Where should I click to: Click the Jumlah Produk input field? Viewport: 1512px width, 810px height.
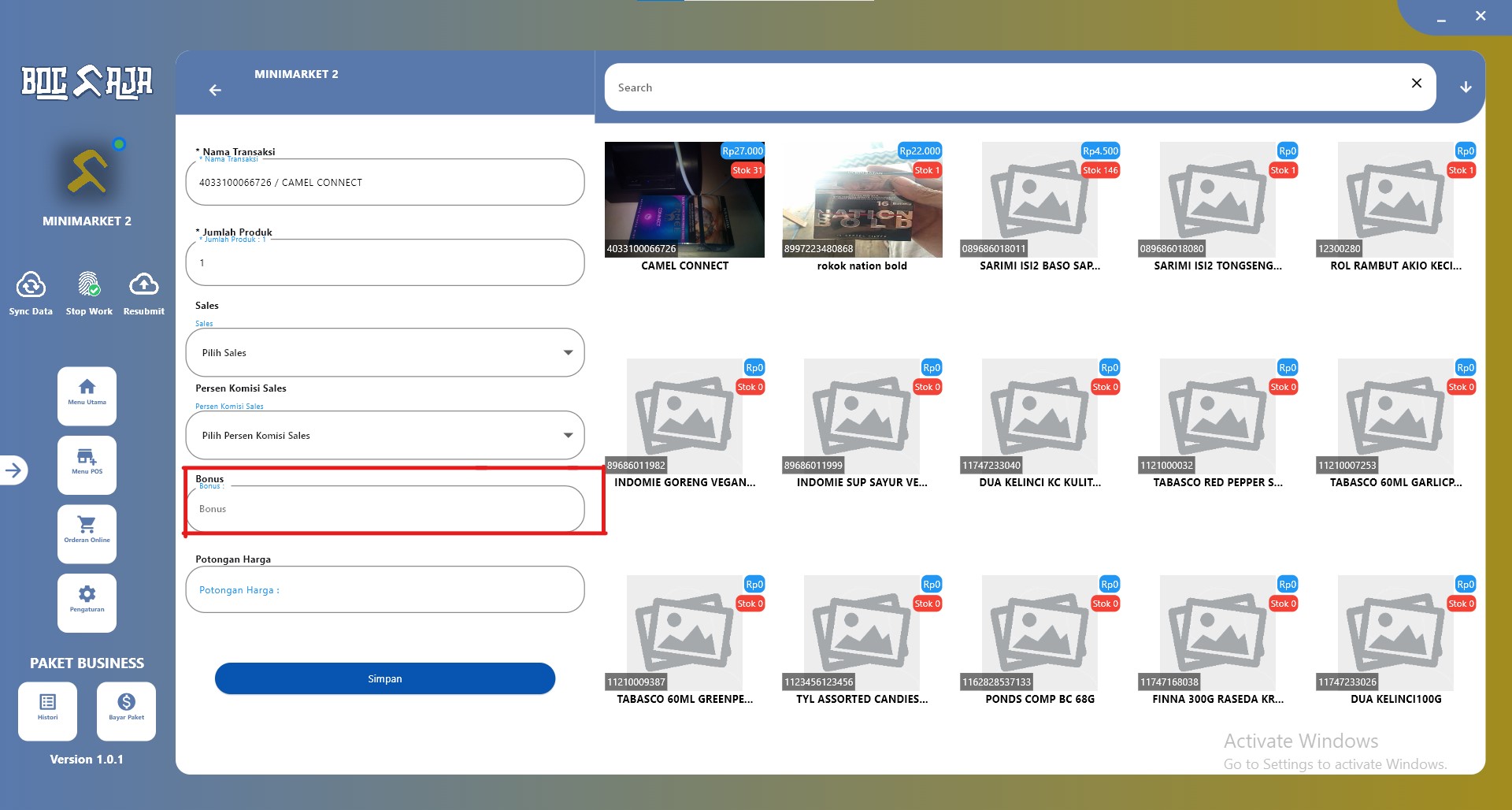click(385, 262)
